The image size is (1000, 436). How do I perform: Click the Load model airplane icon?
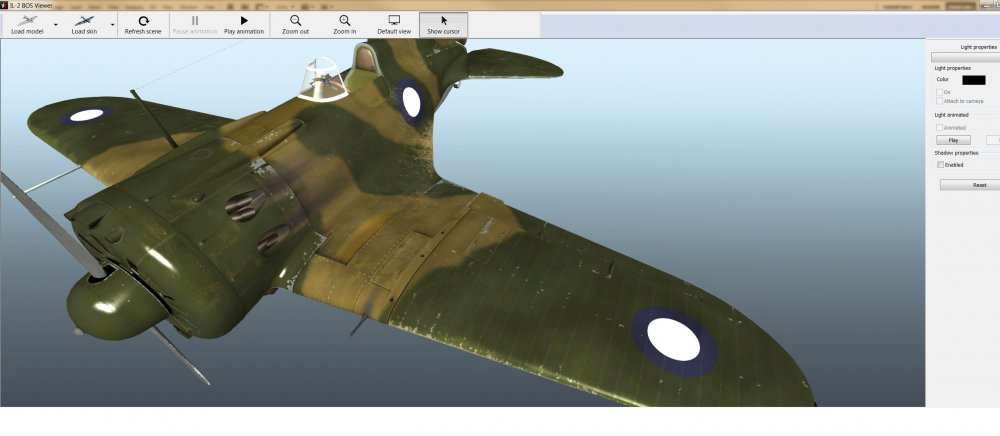[x=27, y=20]
